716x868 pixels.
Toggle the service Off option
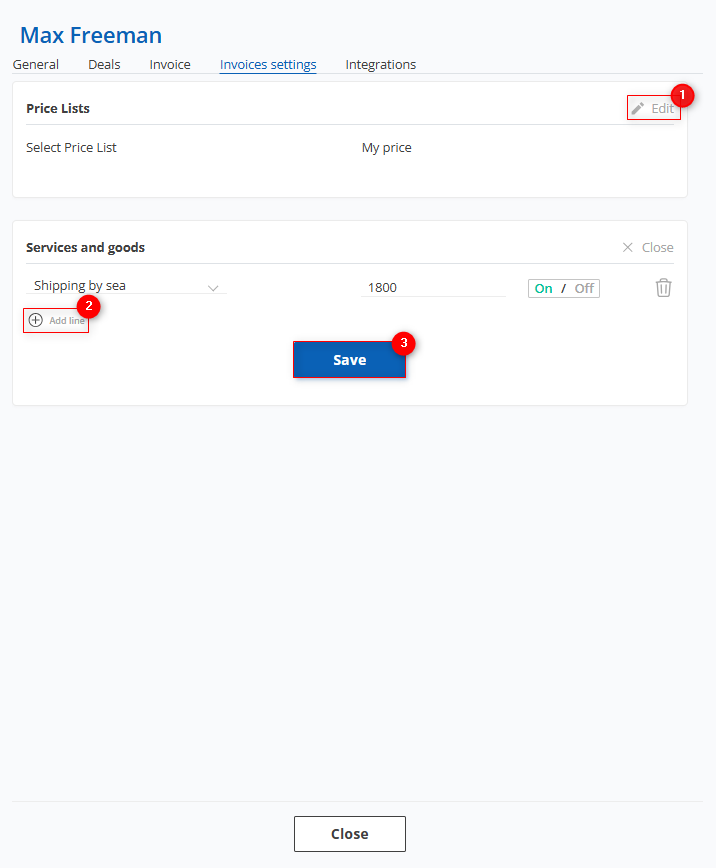(584, 288)
